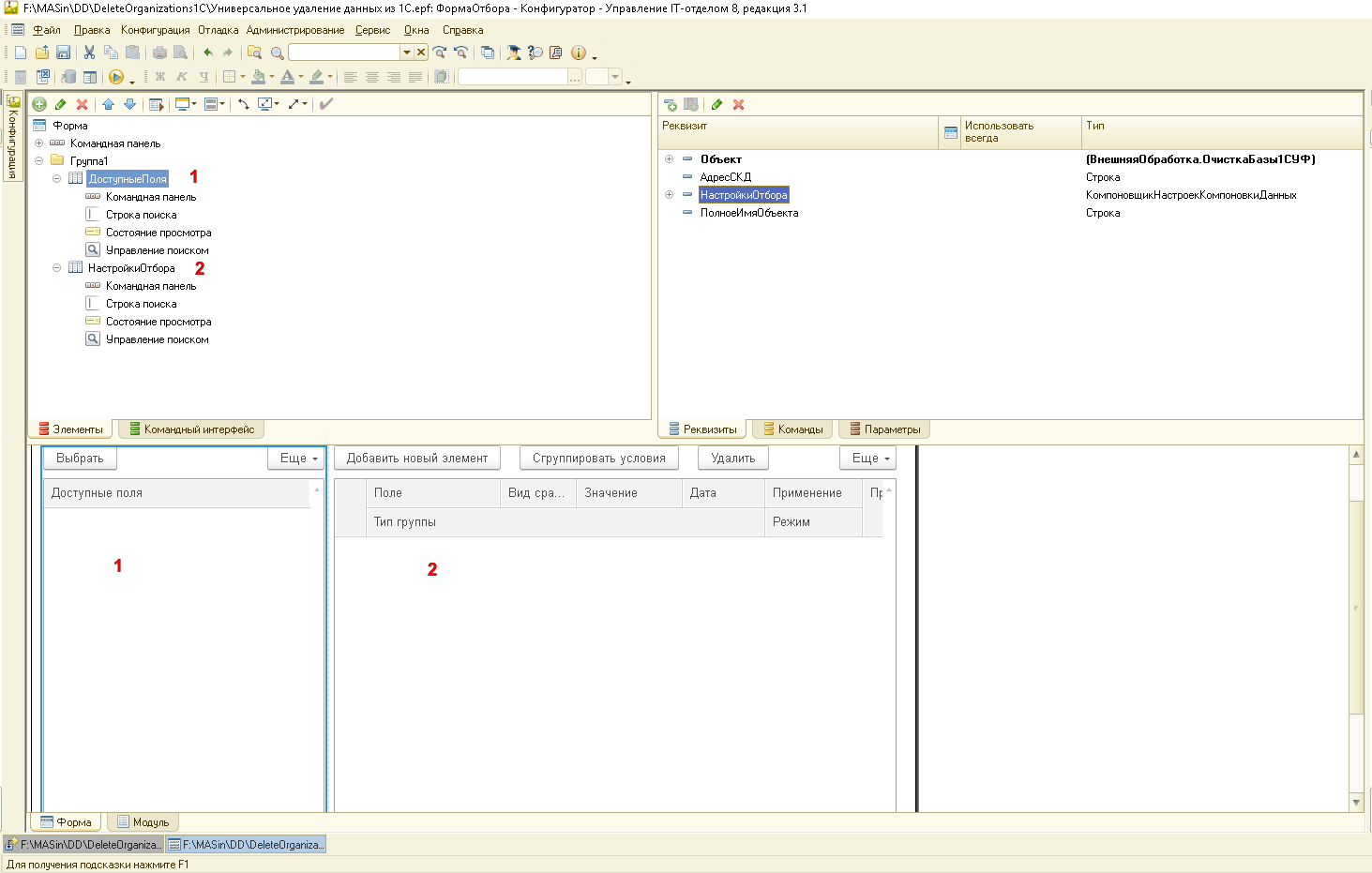Open the Отладка menu
The width and height of the screenshot is (1372, 873).
pyautogui.click(x=218, y=30)
